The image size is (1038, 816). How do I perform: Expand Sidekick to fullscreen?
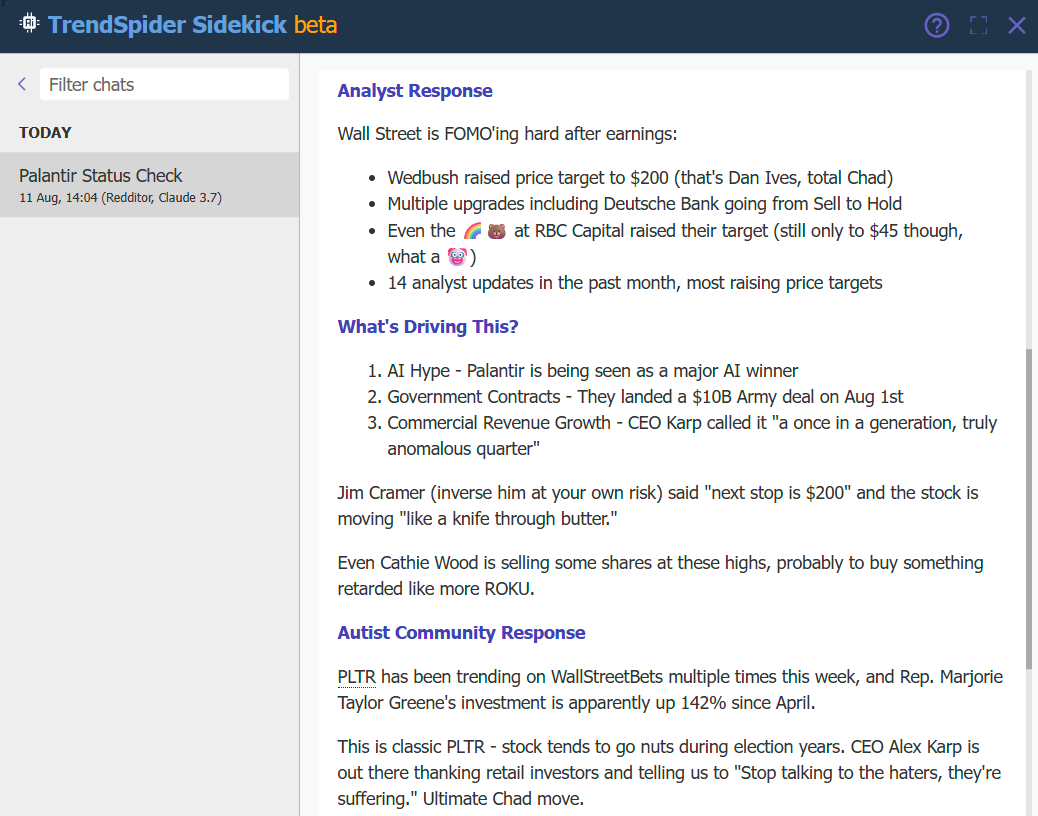(978, 25)
